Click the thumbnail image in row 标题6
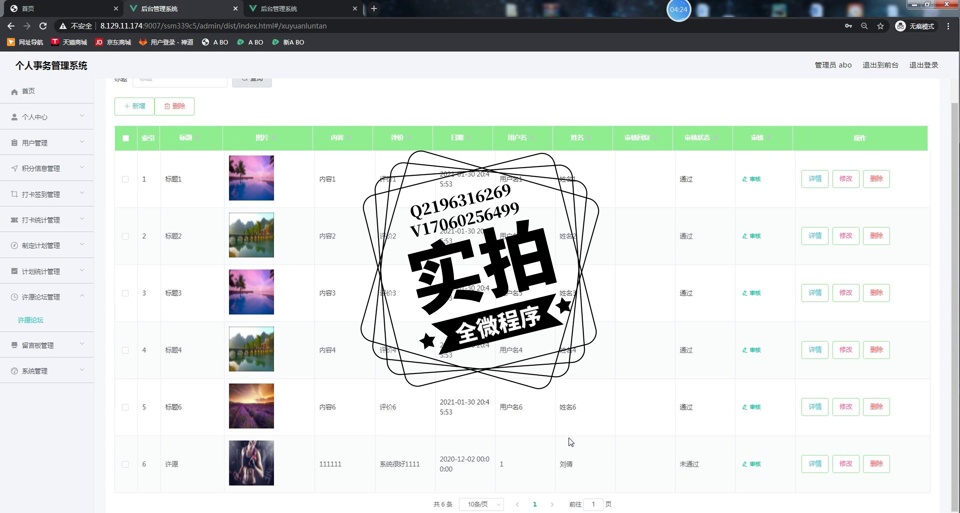Viewport: 960px width, 513px height. (x=251, y=407)
